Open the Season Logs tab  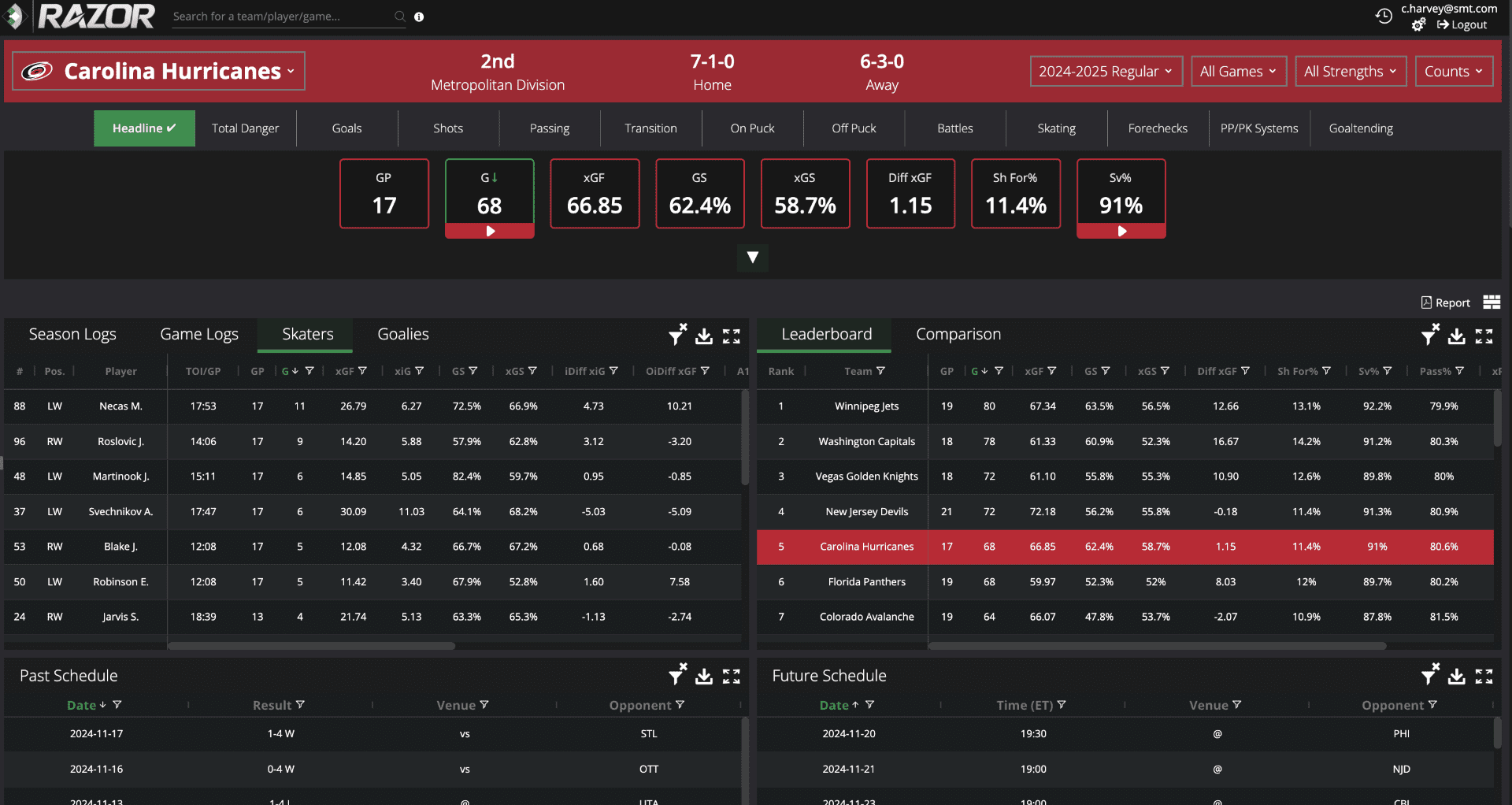(72, 334)
